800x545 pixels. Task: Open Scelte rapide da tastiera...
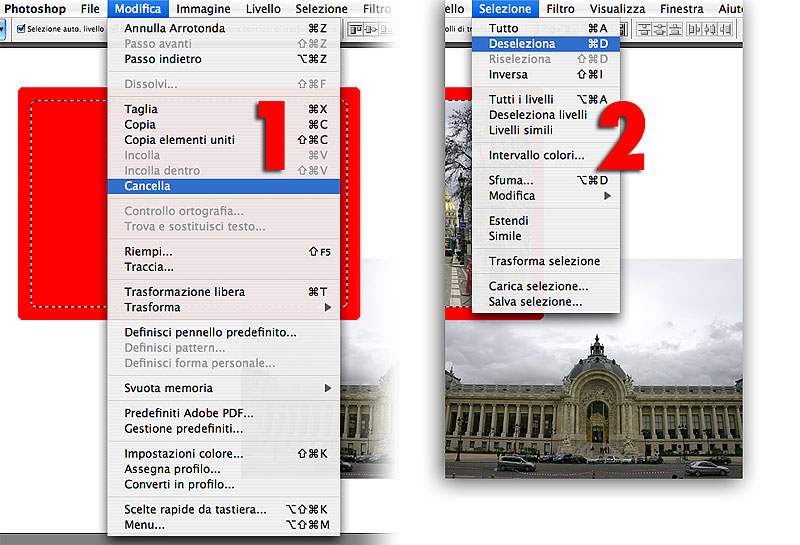(223, 509)
